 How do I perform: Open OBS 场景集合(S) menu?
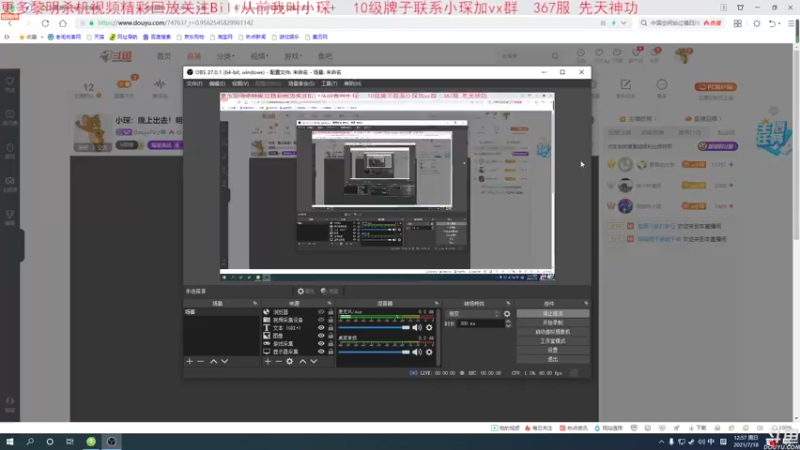click(301, 84)
